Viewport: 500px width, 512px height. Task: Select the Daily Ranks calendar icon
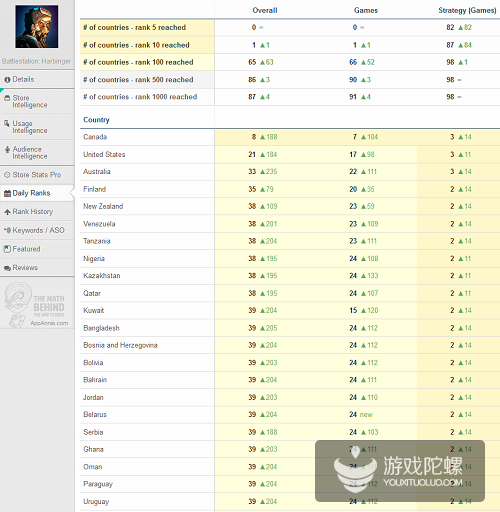point(7,193)
